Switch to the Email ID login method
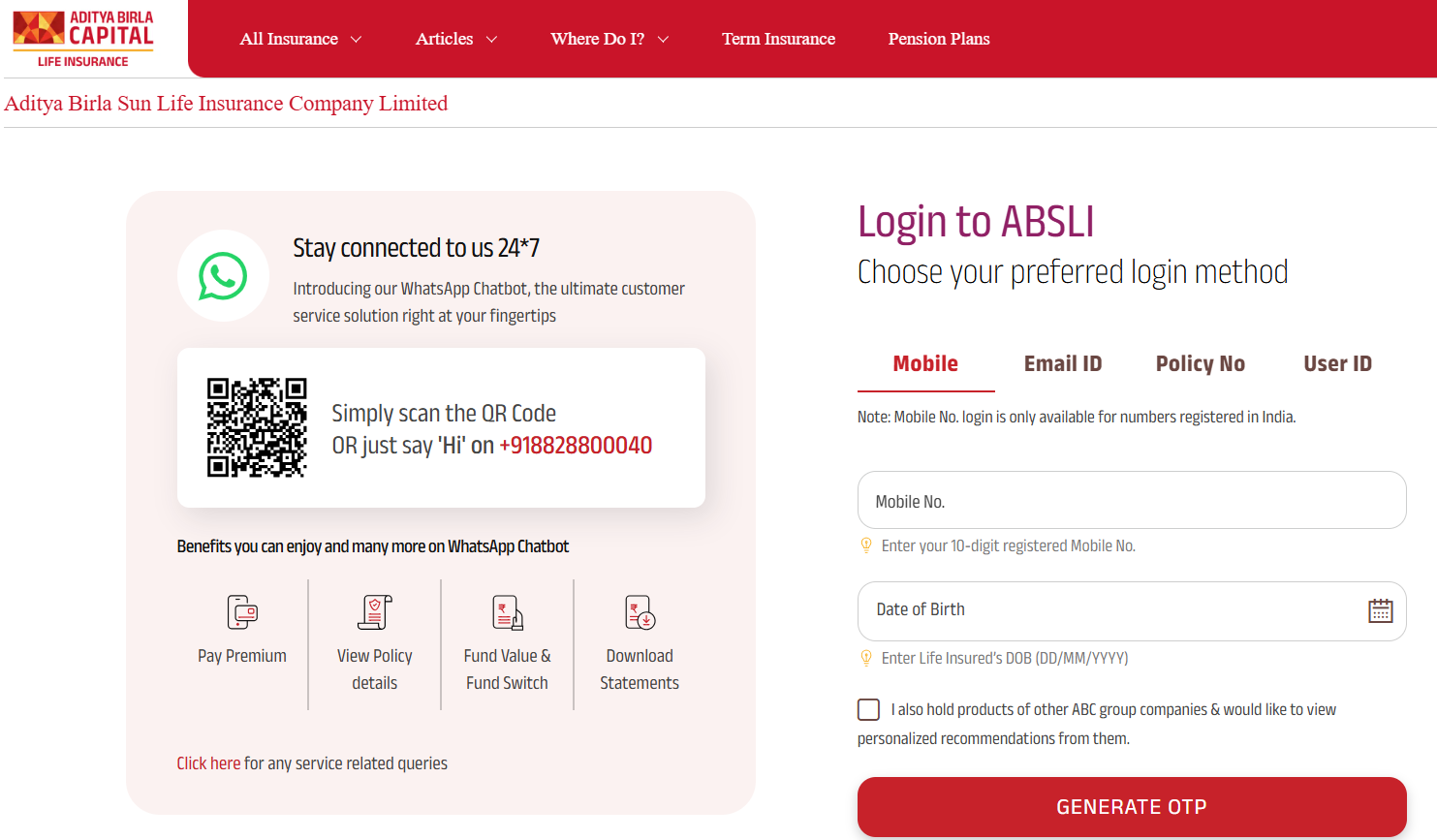 tap(1062, 363)
